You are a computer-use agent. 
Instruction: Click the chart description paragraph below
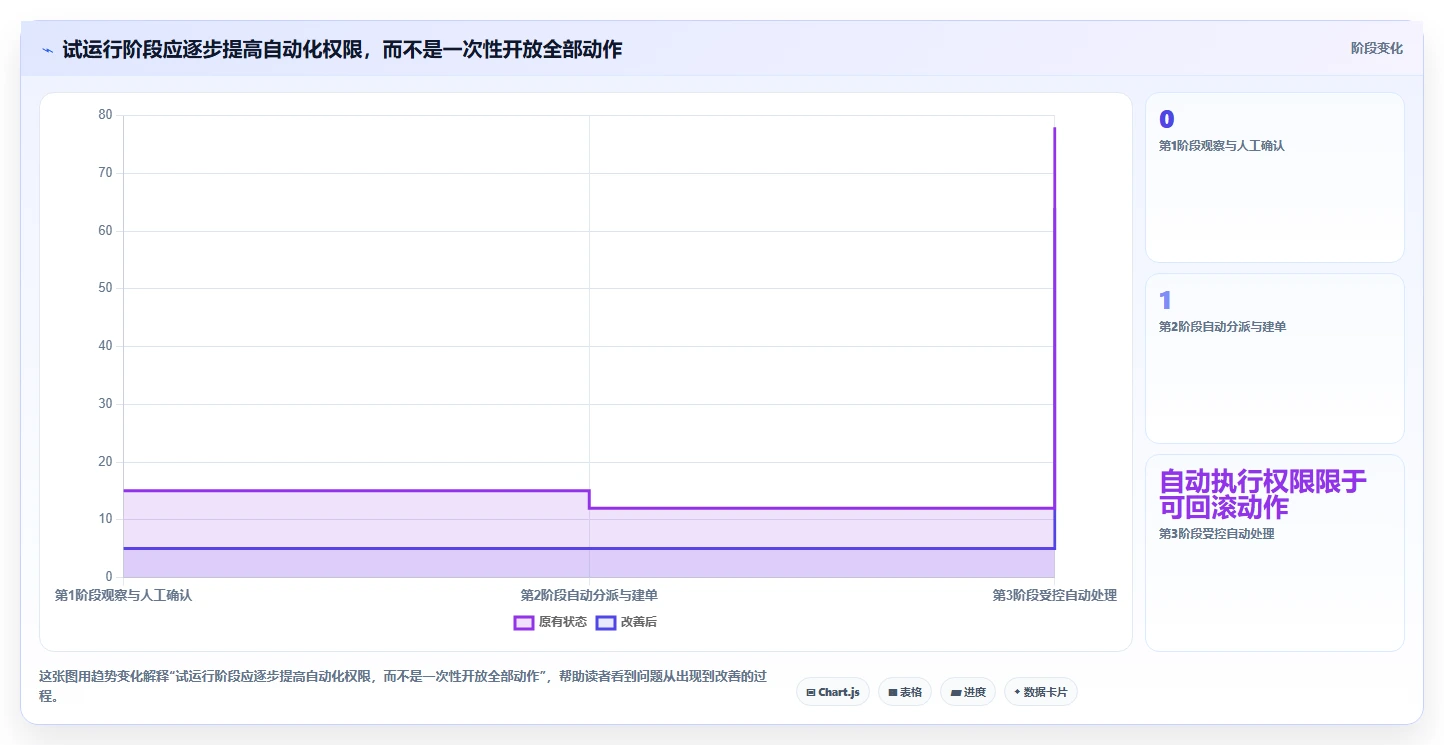(x=403, y=686)
